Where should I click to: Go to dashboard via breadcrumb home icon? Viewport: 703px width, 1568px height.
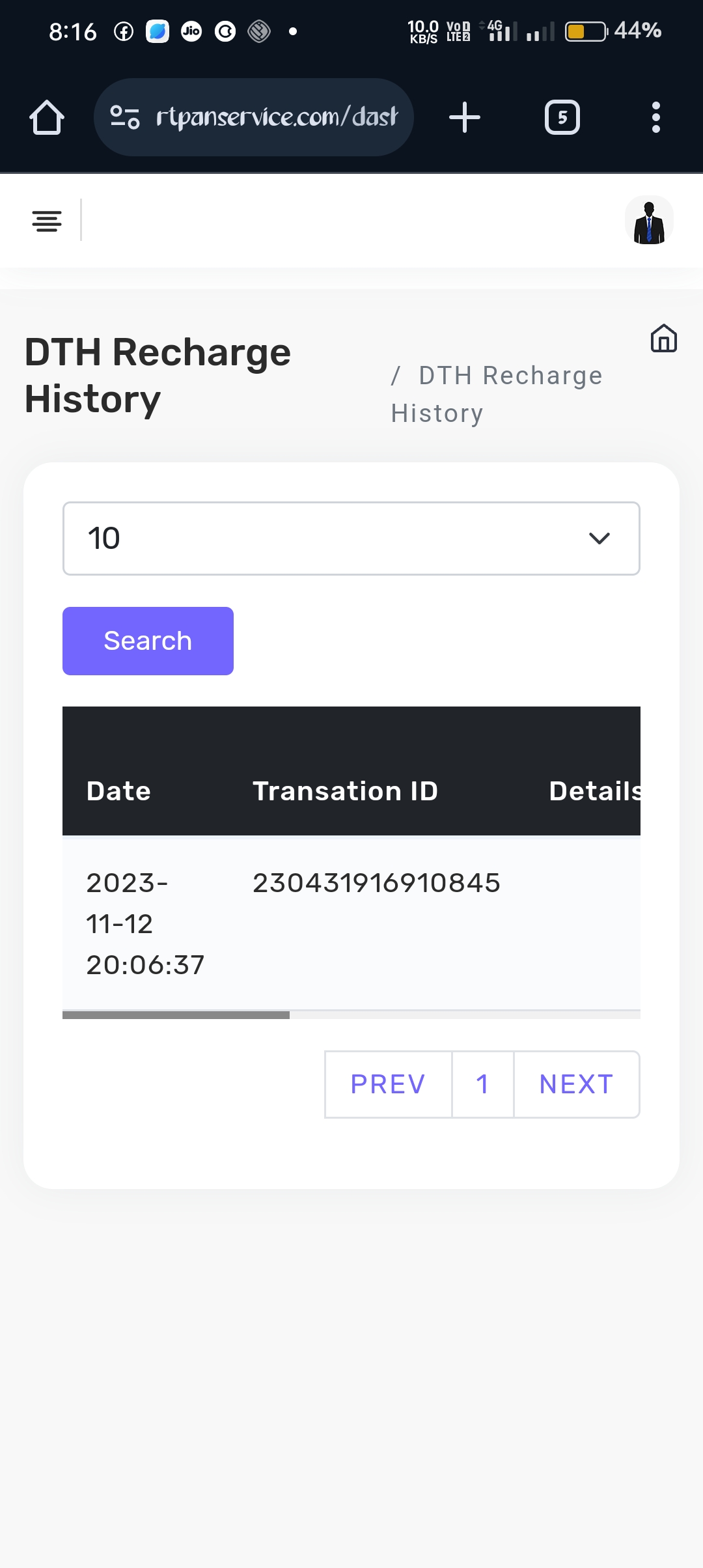tap(663, 339)
